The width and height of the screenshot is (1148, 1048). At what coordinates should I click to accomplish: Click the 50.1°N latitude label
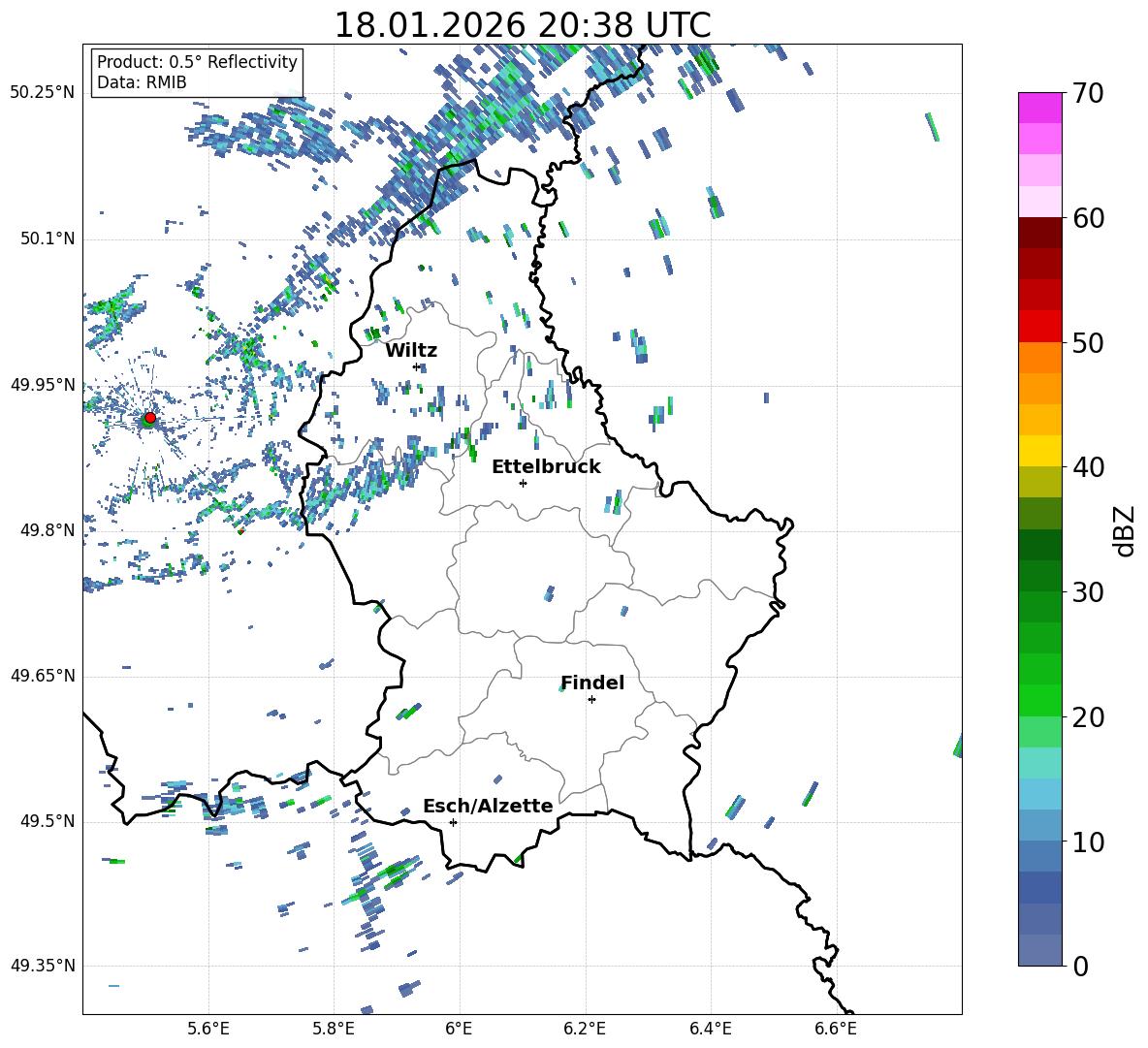pos(47,238)
